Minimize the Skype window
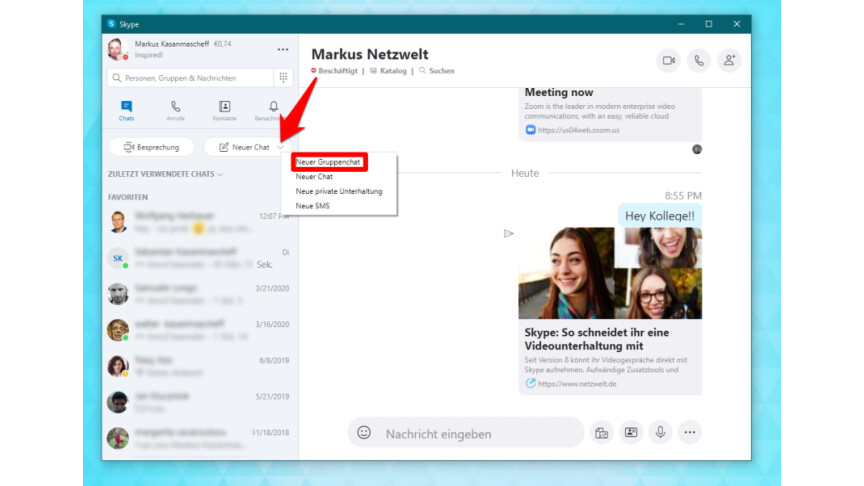 (681, 24)
